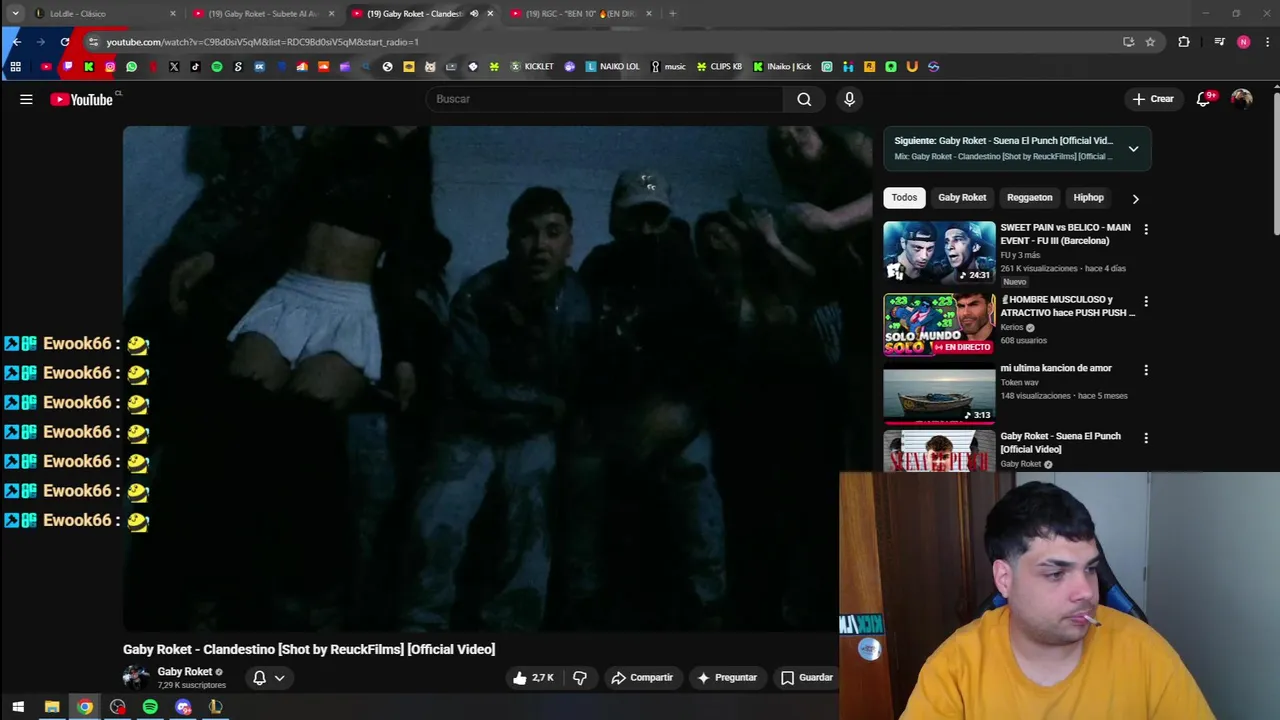Like the video with thumbs up
Viewport: 1280px width, 720px height.
click(x=533, y=677)
